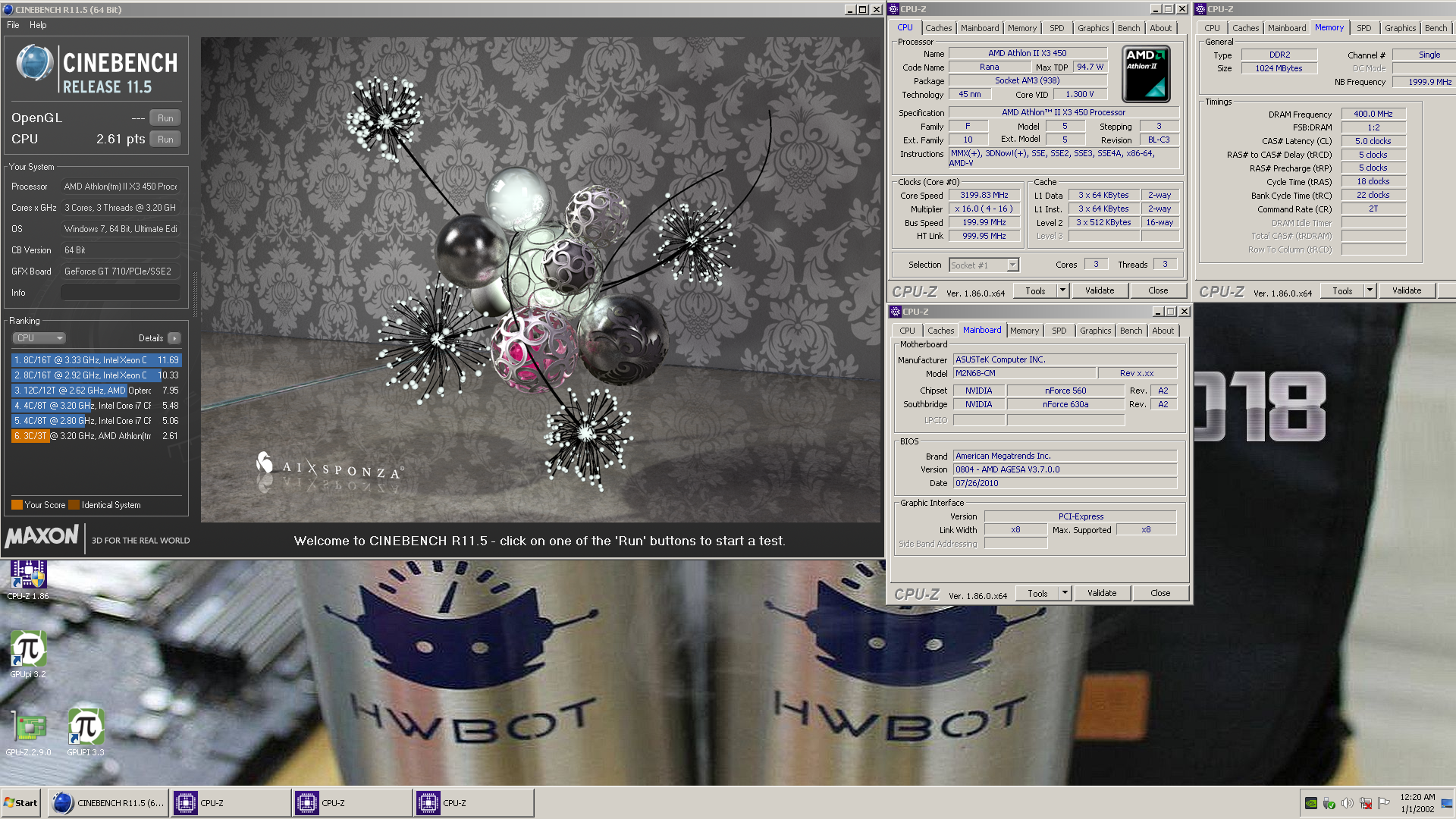Open the Help menu in Cinebench
Image resolution: width=1456 pixels, height=819 pixels.
coord(38,25)
